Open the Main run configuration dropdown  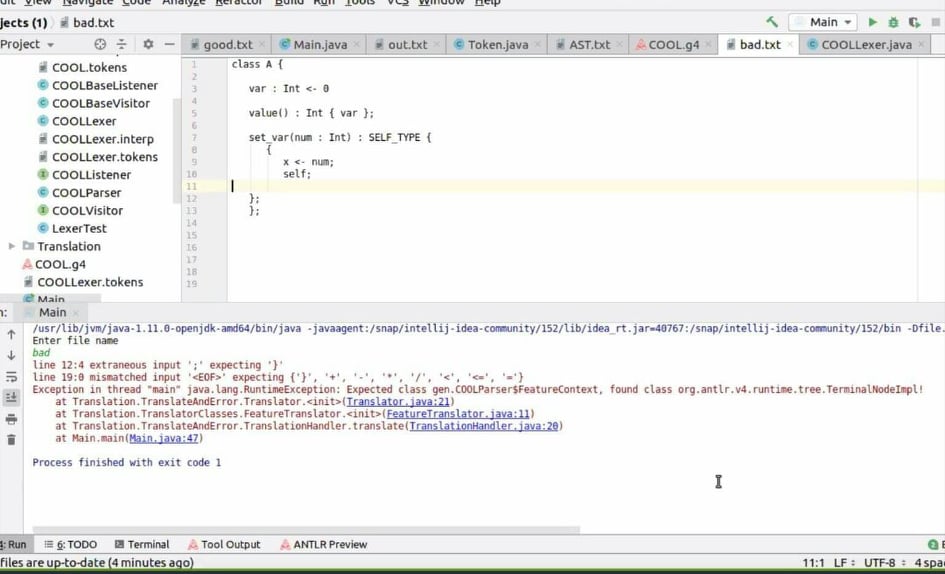coord(823,22)
